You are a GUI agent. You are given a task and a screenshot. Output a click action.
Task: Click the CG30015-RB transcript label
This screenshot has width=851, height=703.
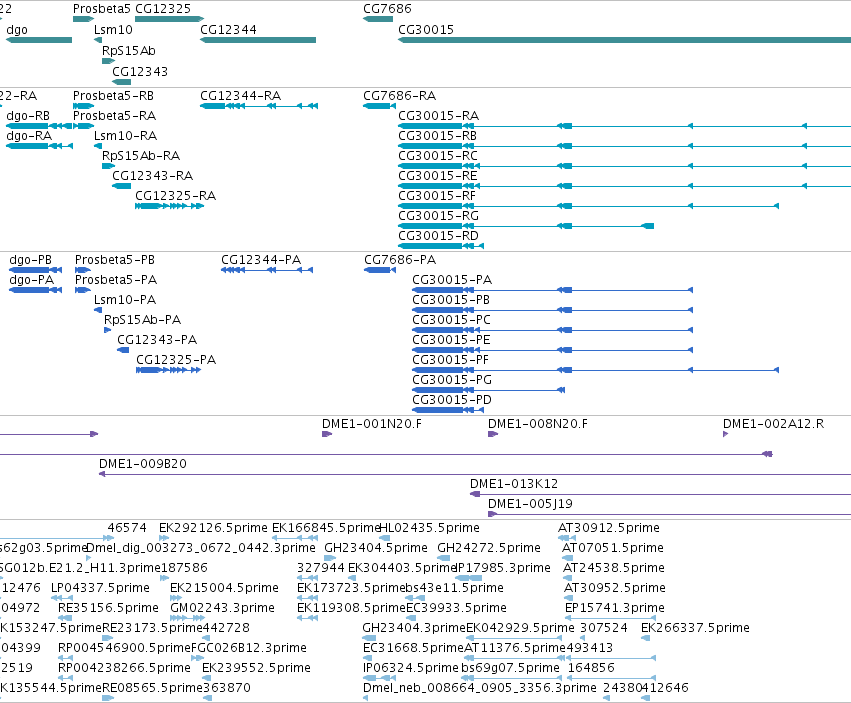coord(437,136)
